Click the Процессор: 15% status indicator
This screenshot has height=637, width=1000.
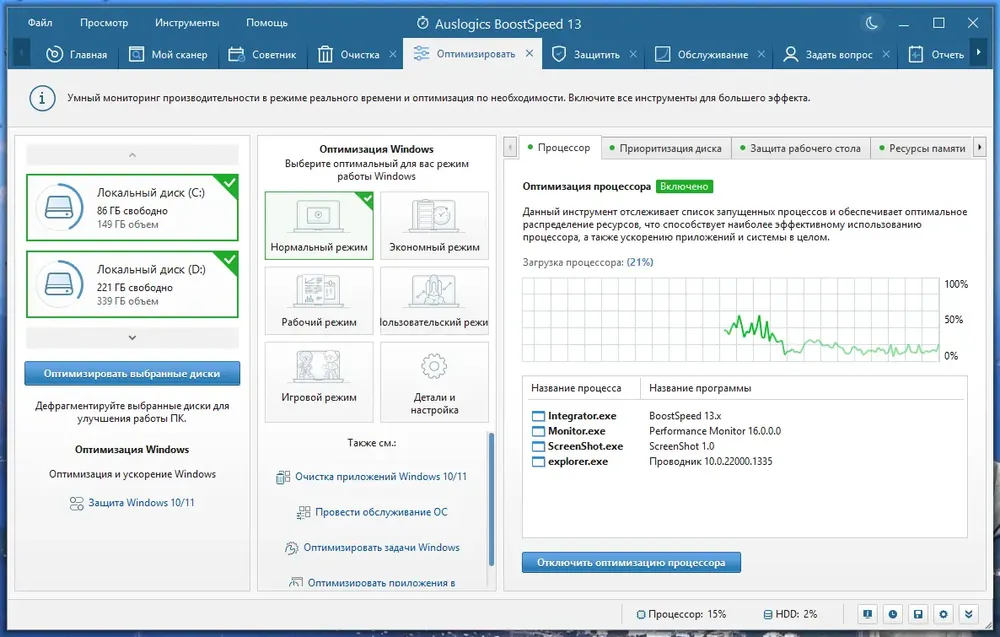(x=681, y=615)
